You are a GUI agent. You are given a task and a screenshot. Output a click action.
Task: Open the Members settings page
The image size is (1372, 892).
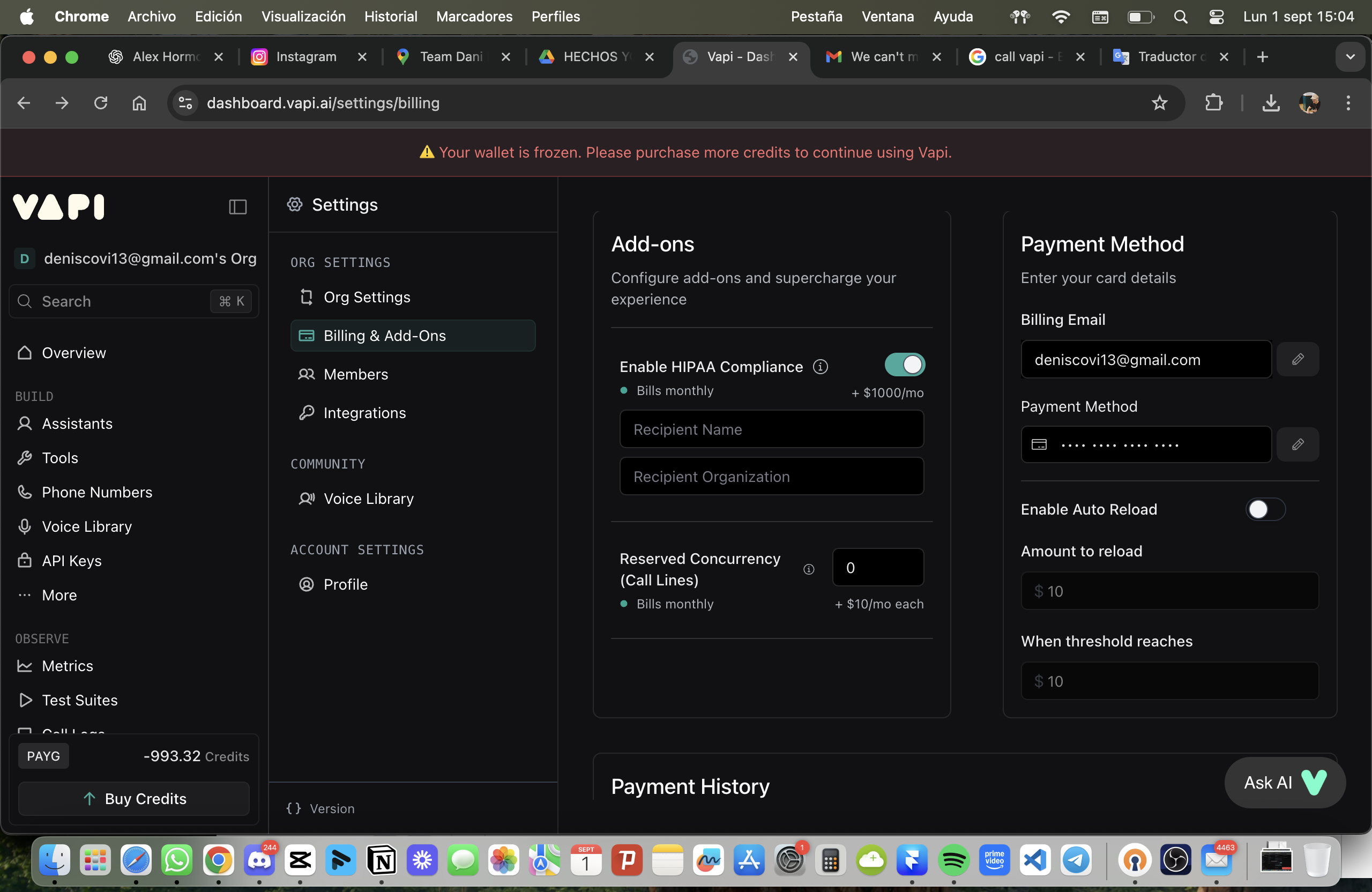click(356, 374)
